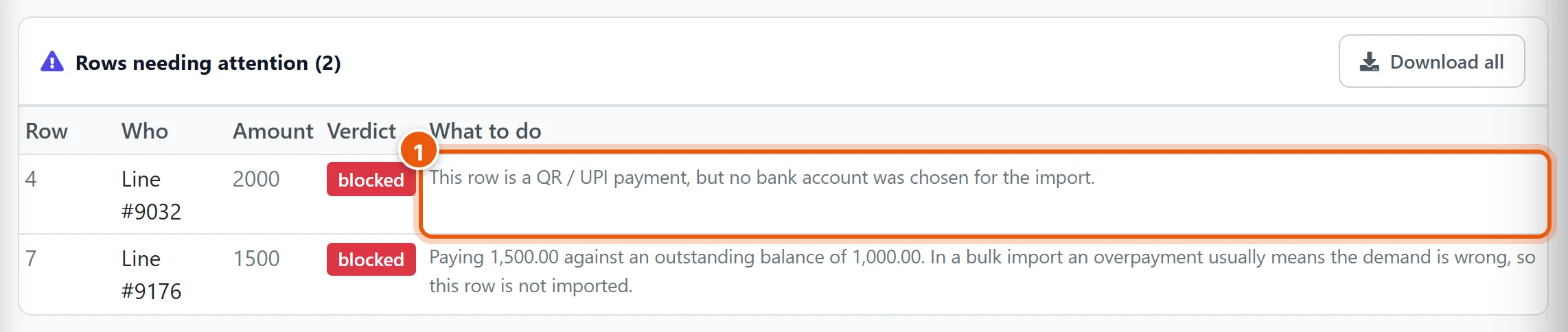Click the Row column header

tap(47, 131)
